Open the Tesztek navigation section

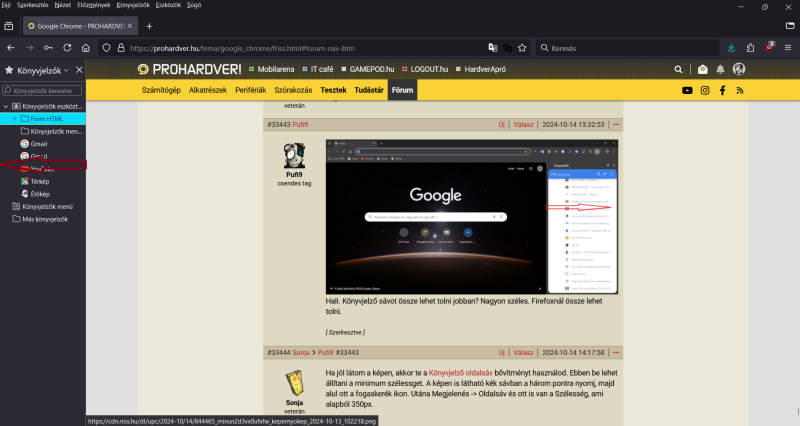pos(333,90)
